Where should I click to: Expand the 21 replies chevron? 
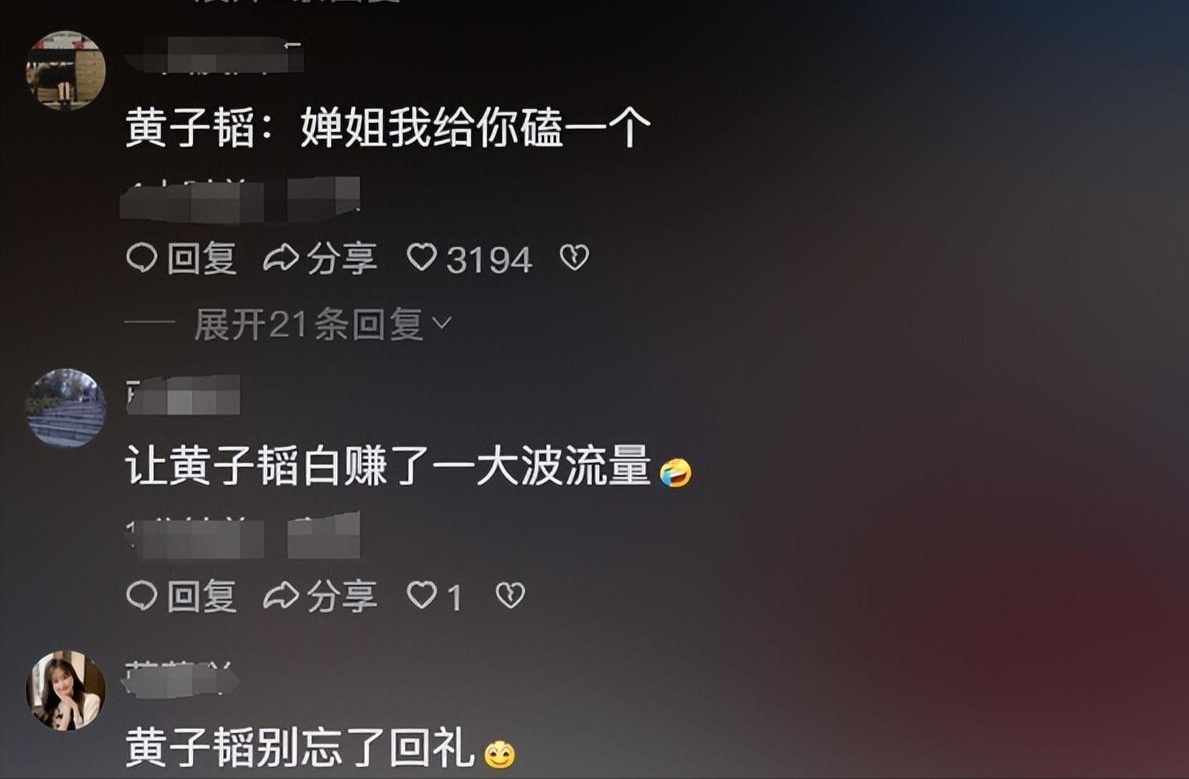441,324
